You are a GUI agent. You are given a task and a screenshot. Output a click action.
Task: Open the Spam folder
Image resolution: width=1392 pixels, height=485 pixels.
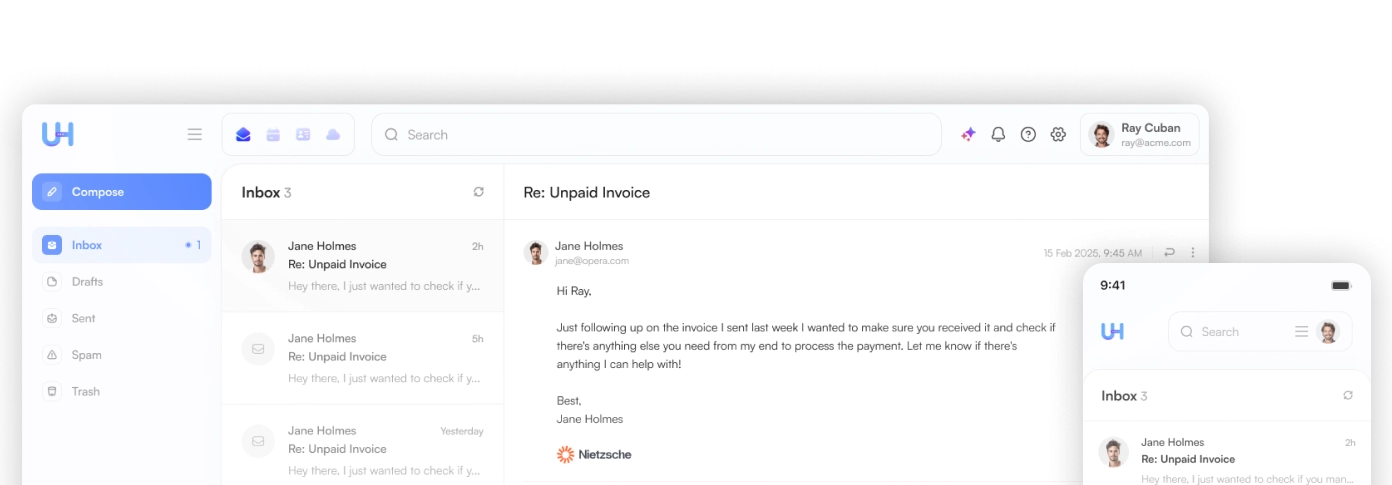pyautogui.click(x=86, y=355)
